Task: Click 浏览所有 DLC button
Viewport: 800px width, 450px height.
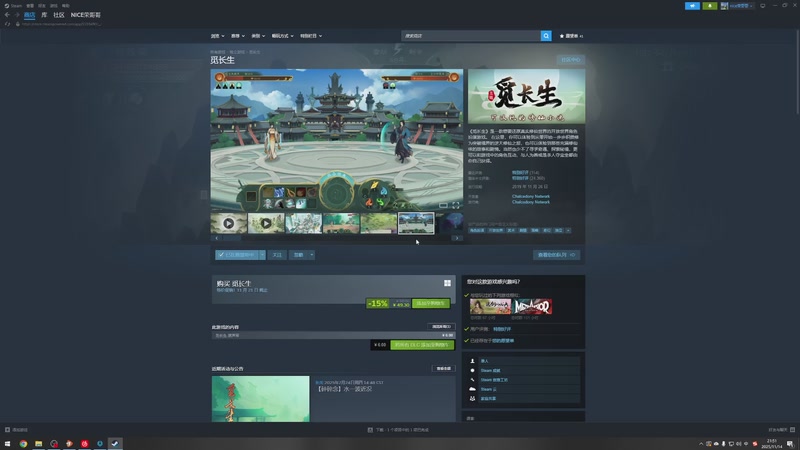Action: click(x=441, y=327)
